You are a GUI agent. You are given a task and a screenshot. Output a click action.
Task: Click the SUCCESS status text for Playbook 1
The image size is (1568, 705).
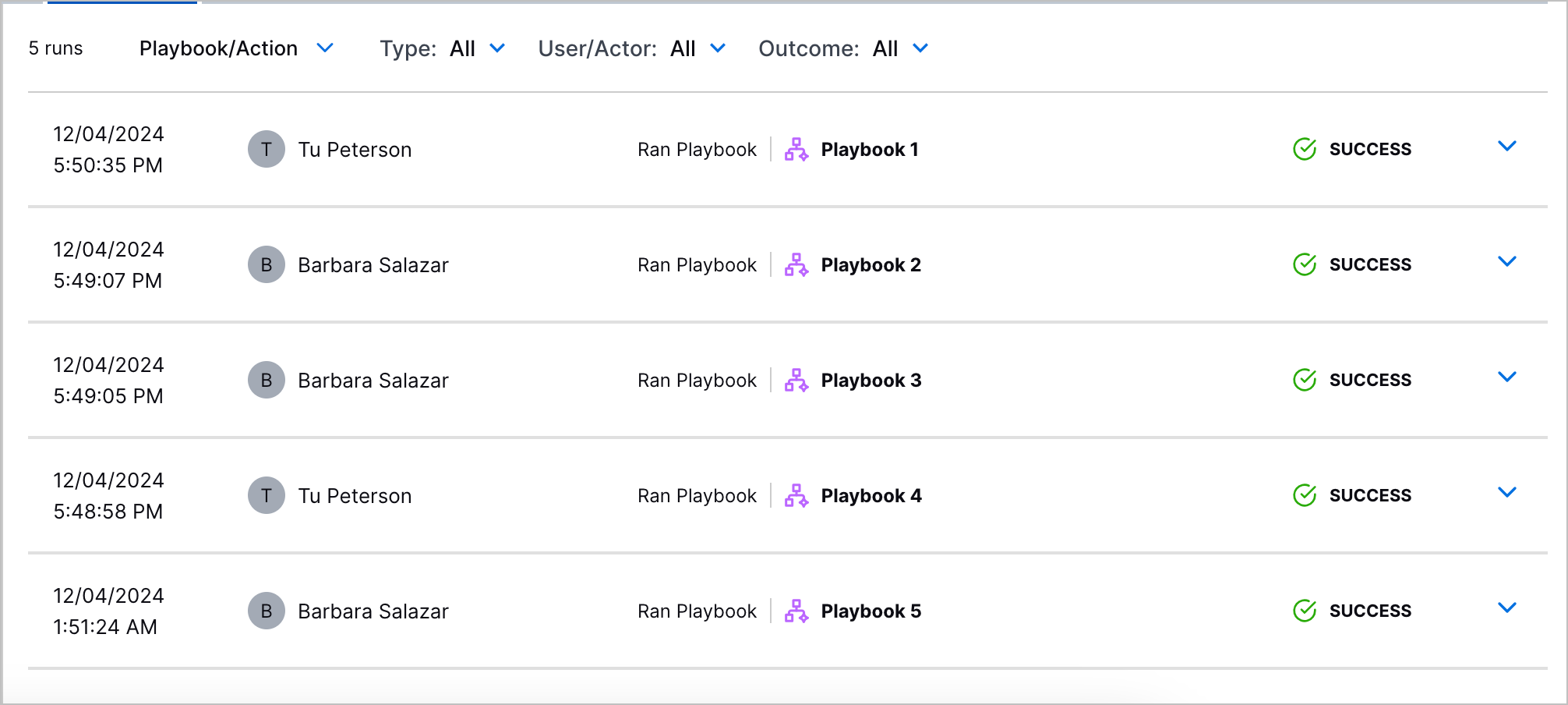1370,149
